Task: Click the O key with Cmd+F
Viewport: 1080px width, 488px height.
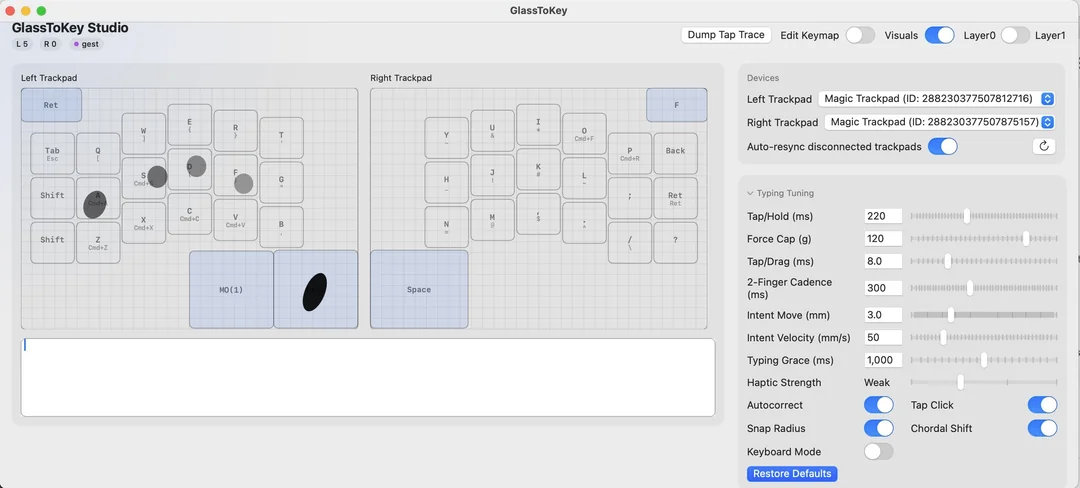Action: pyautogui.click(x=584, y=134)
